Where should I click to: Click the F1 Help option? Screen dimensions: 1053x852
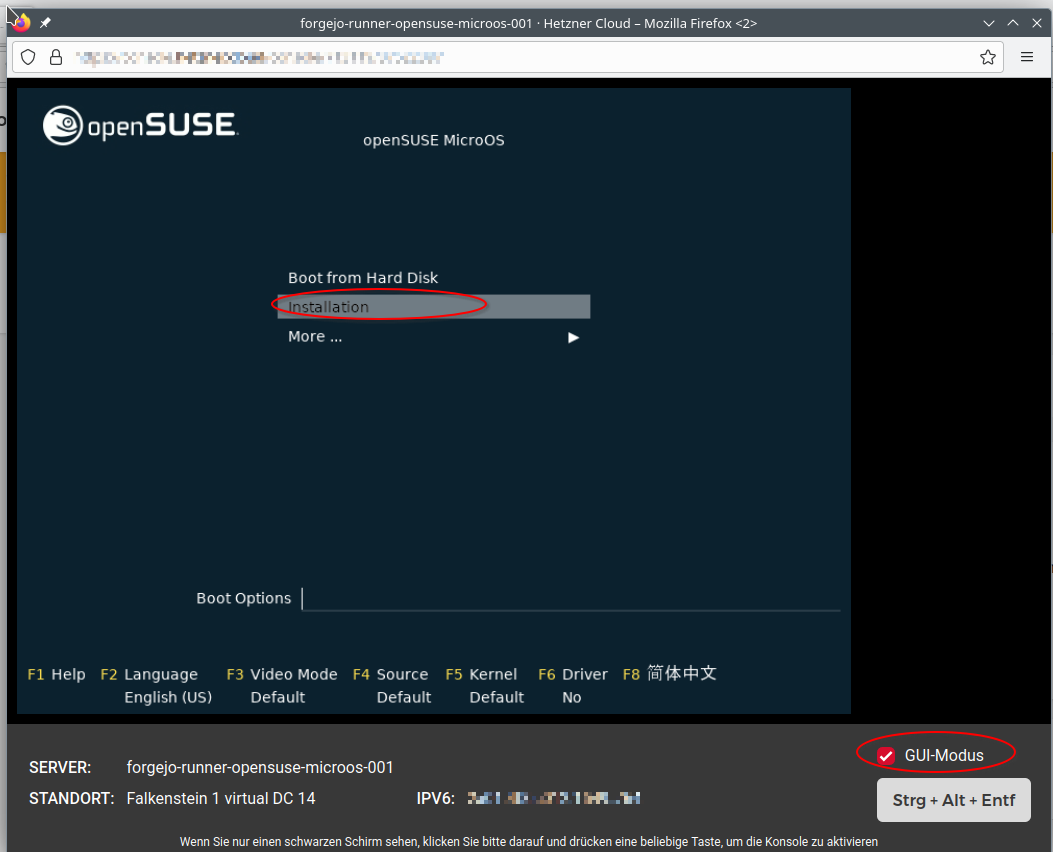pyautogui.click(x=56, y=674)
